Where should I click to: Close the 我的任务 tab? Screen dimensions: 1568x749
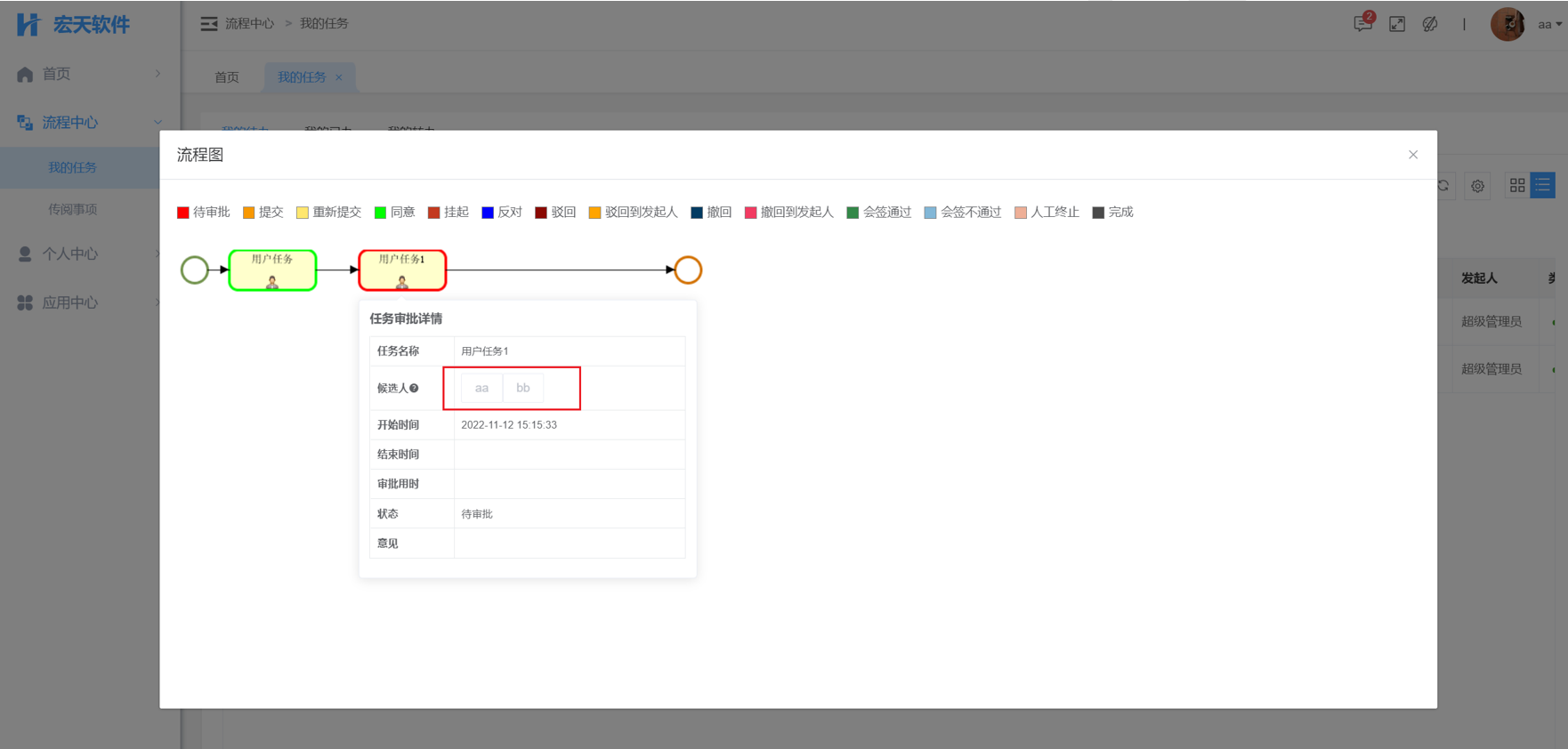click(339, 77)
